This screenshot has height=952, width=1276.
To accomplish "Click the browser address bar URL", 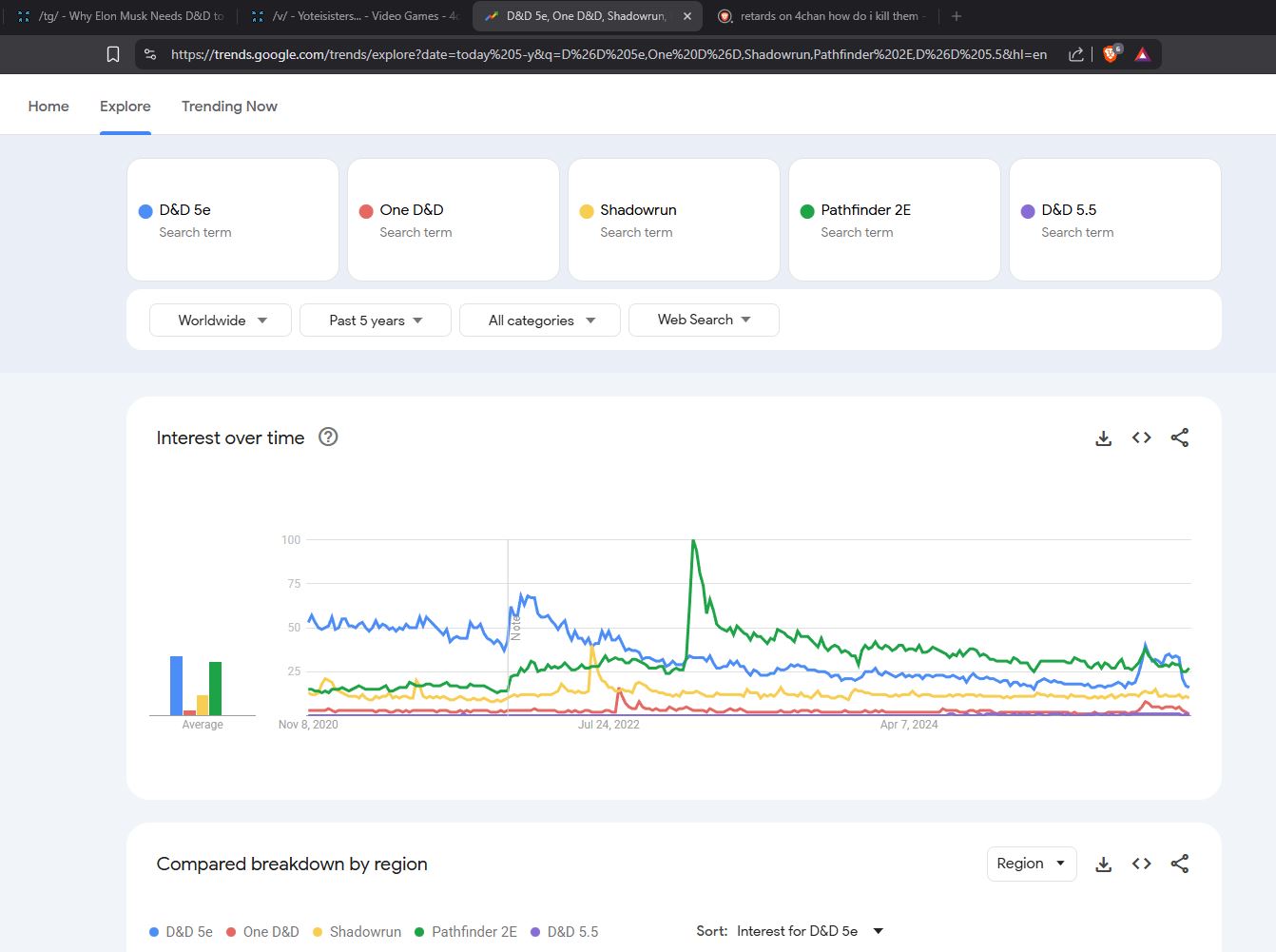I will click(x=609, y=54).
